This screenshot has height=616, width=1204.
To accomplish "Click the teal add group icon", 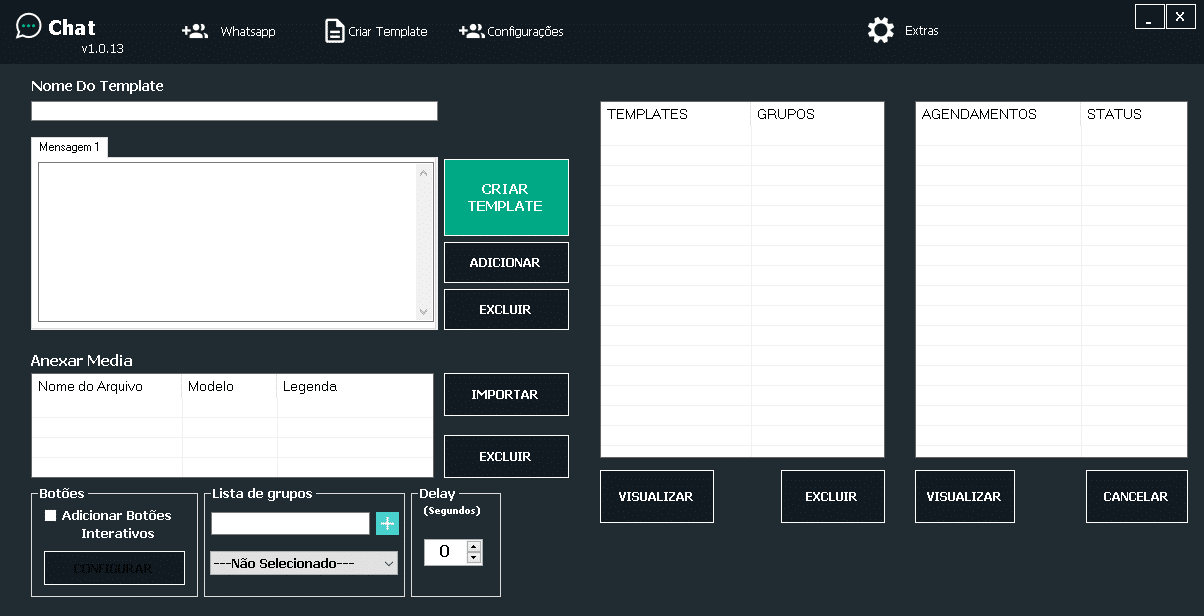I will pos(387,523).
